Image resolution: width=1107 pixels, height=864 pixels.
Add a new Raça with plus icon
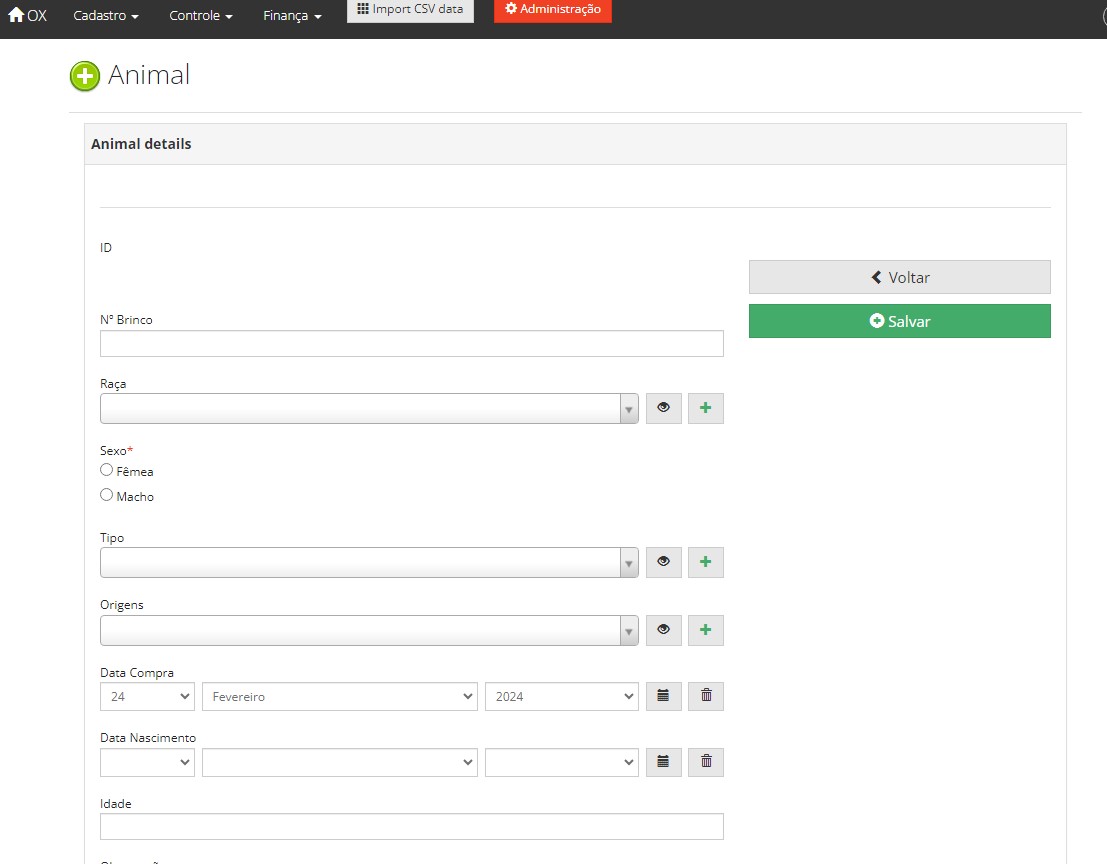click(705, 408)
